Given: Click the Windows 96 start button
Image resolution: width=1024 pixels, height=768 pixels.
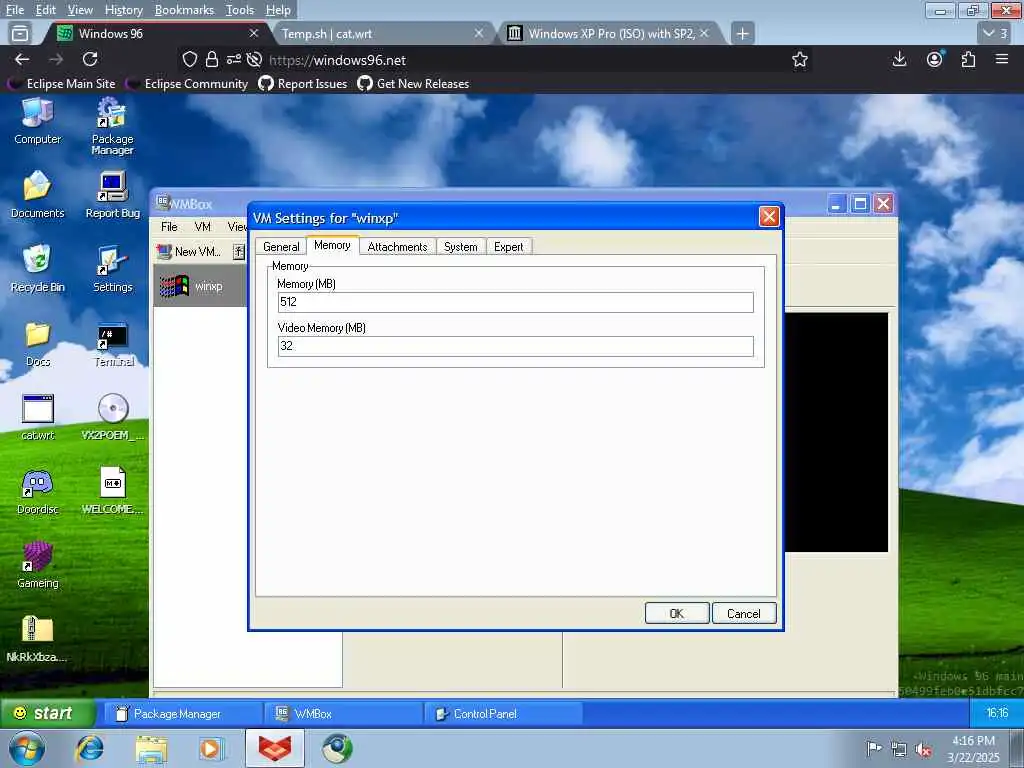Looking at the screenshot, I should click(x=48, y=713).
